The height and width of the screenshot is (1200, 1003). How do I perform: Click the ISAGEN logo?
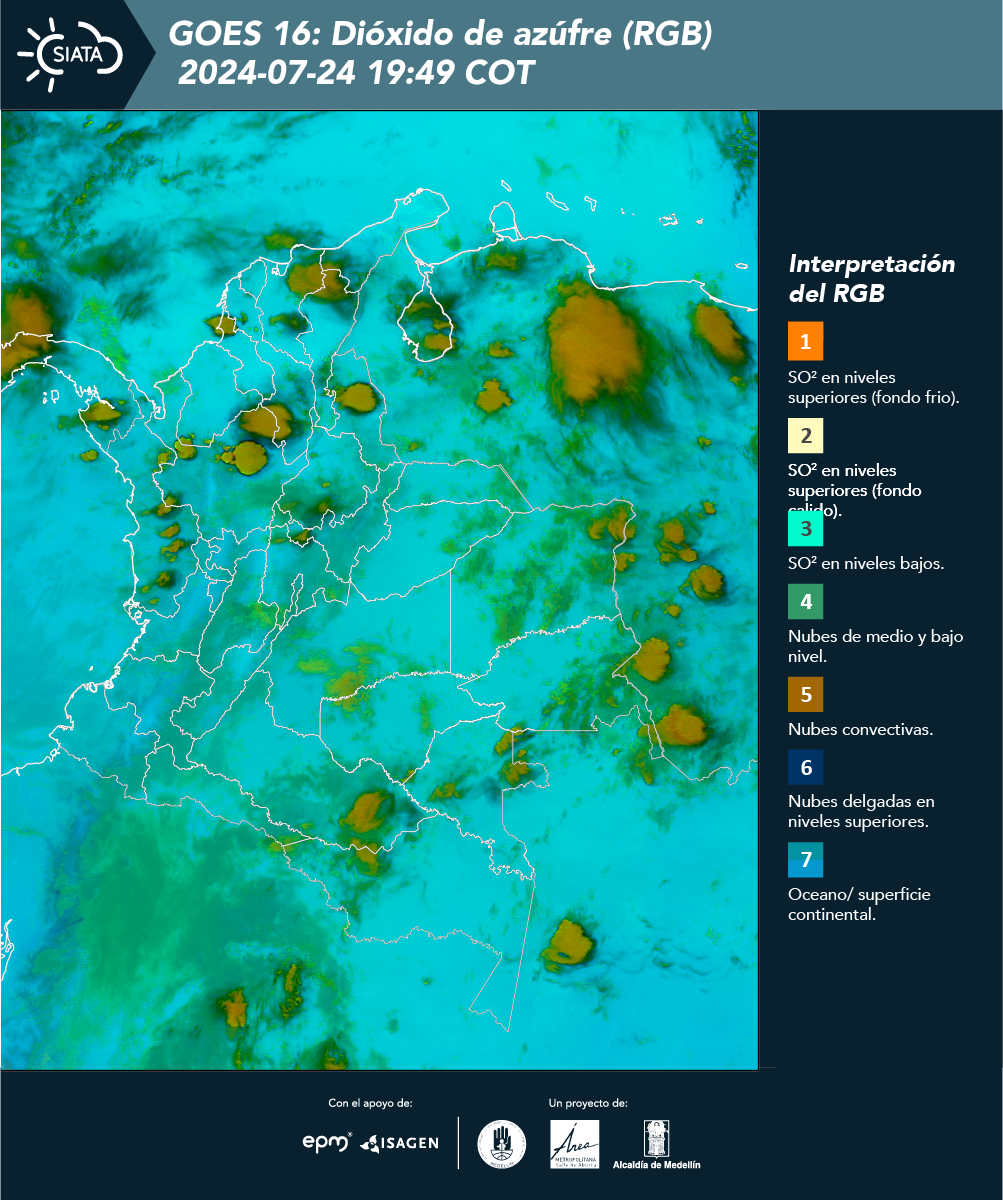[399, 1142]
